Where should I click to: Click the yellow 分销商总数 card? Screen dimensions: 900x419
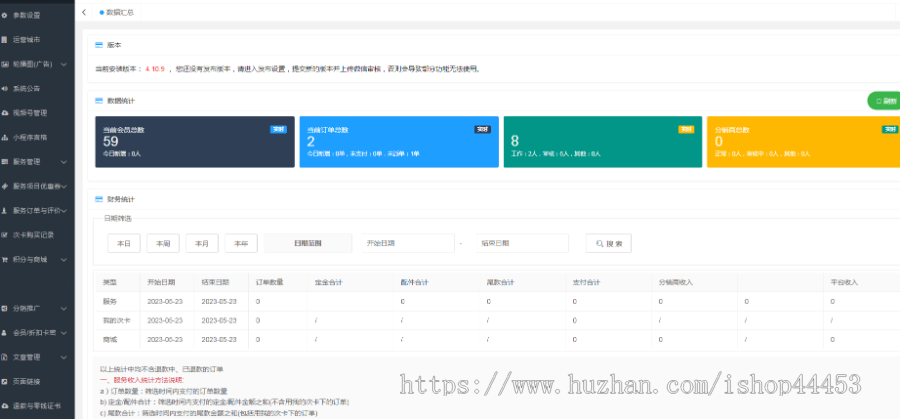coord(804,142)
